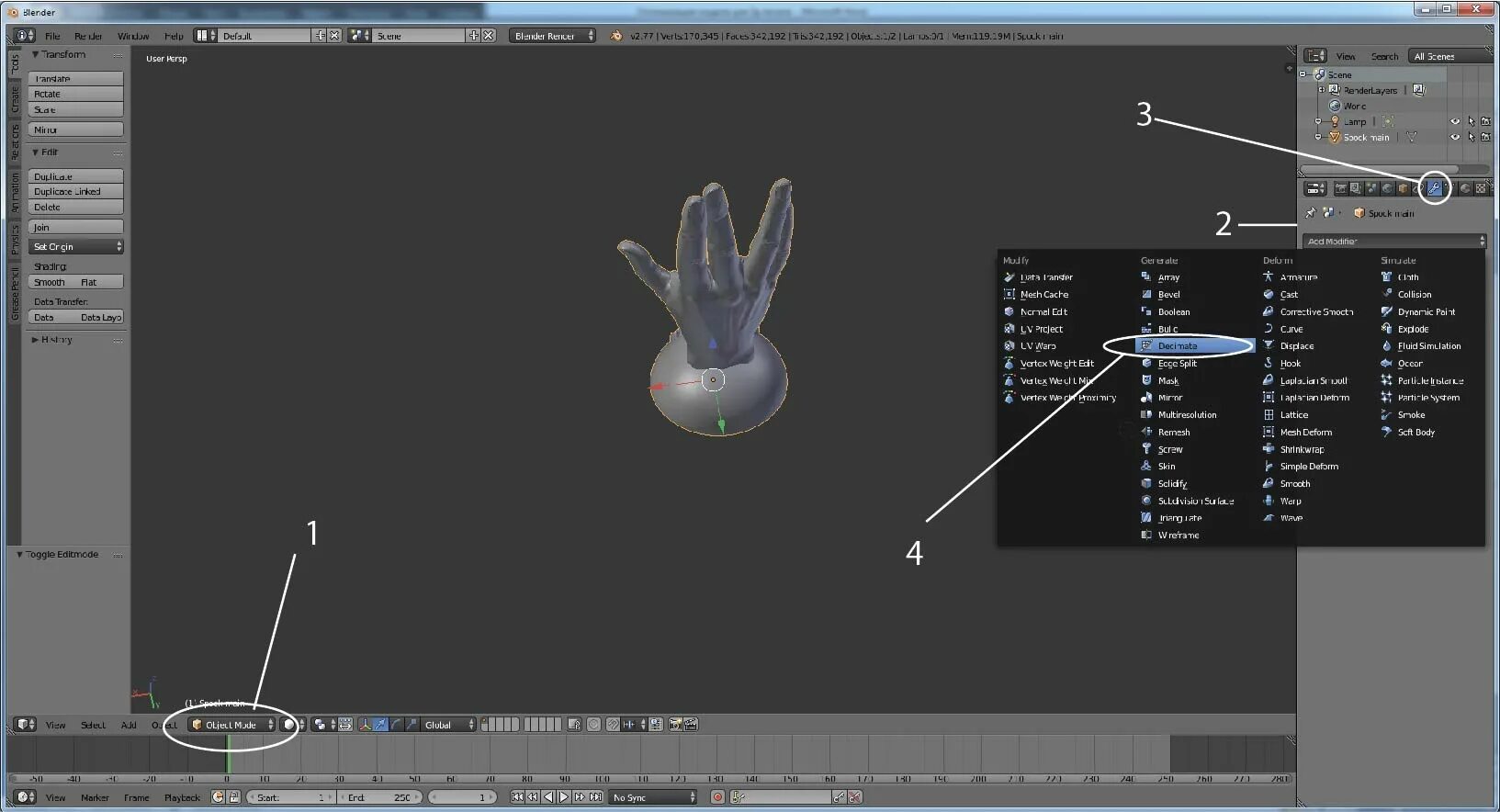Open the Modifiers properties tab wrench icon
Viewport: 1500px width, 812px height.
pos(1433,188)
